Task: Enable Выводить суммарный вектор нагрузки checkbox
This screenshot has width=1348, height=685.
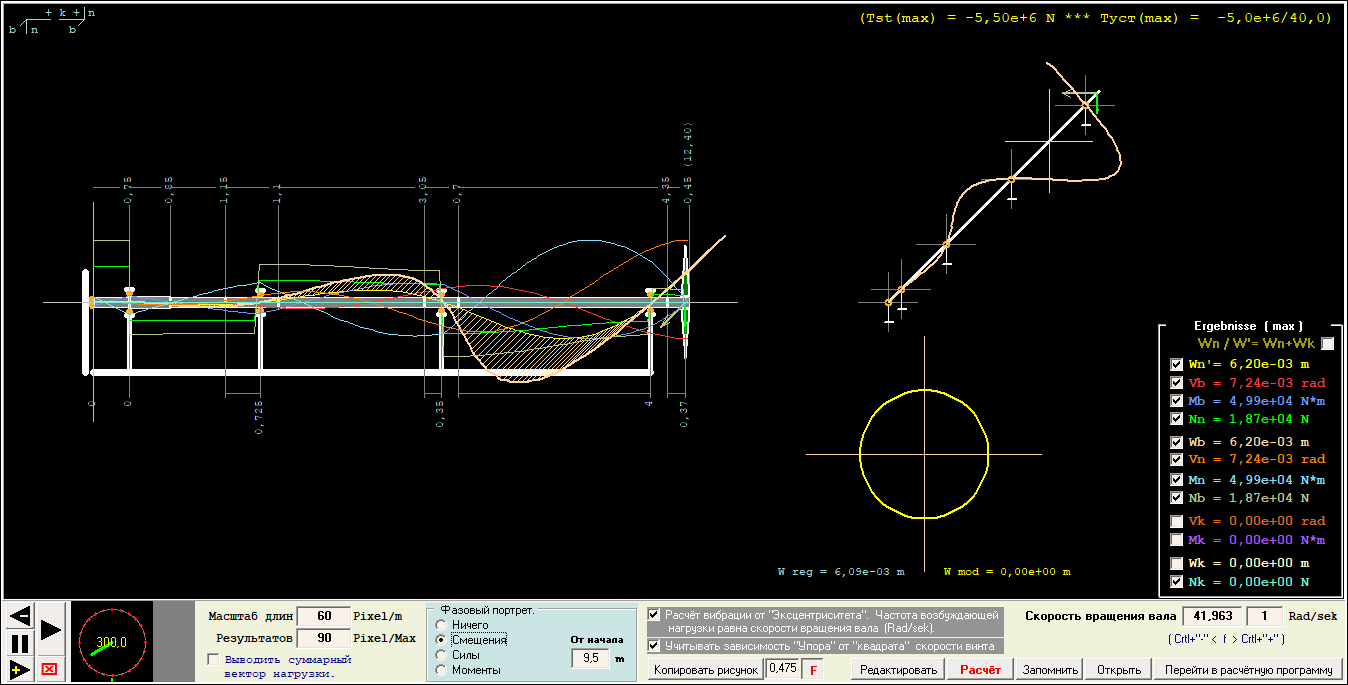Action: (213, 660)
